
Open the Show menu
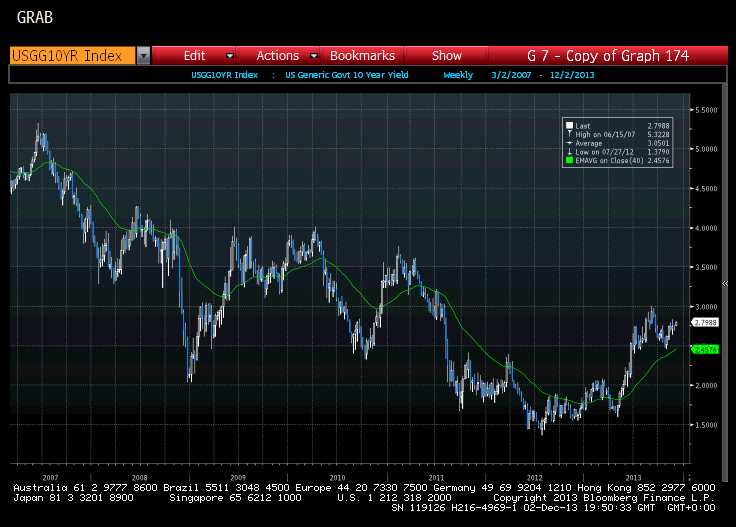(x=447, y=56)
